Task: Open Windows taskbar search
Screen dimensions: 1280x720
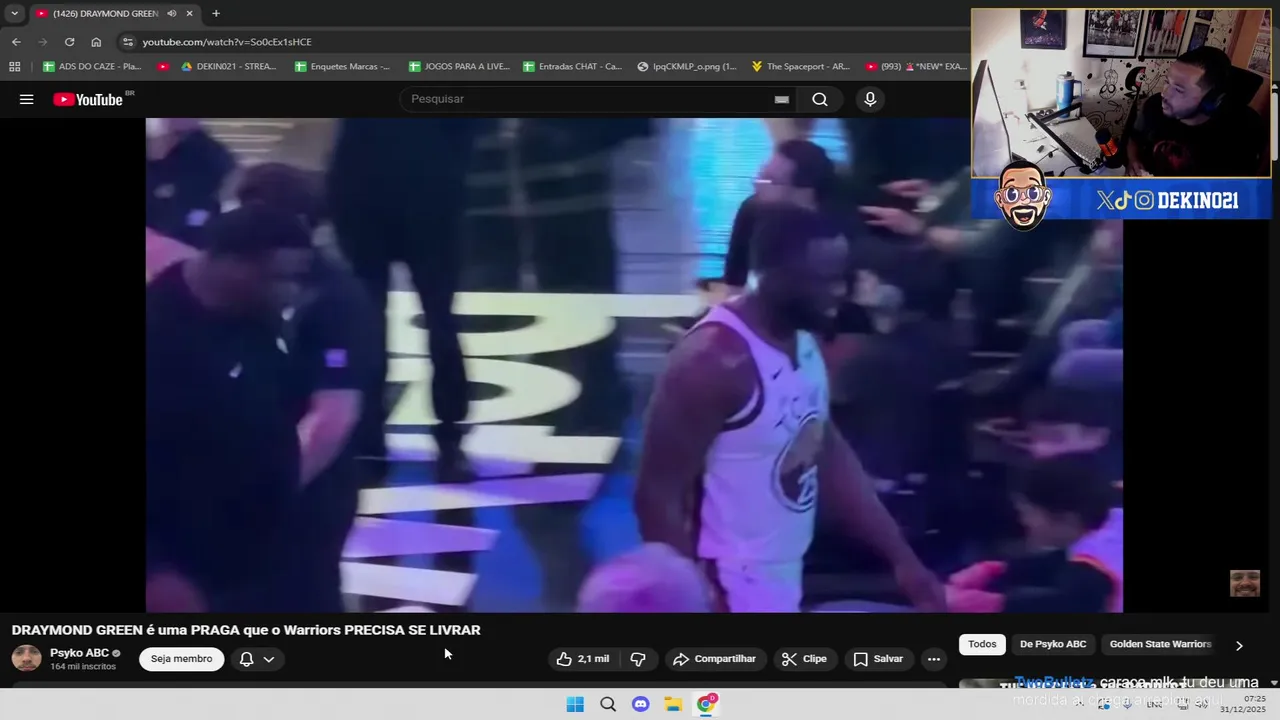Action: [x=608, y=704]
